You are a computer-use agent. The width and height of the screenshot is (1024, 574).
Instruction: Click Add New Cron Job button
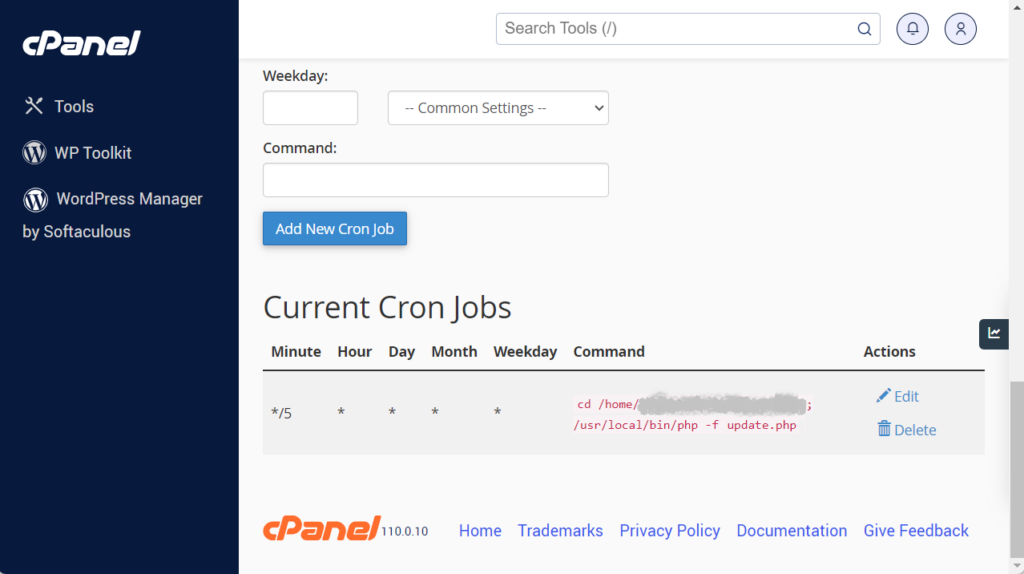point(335,229)
